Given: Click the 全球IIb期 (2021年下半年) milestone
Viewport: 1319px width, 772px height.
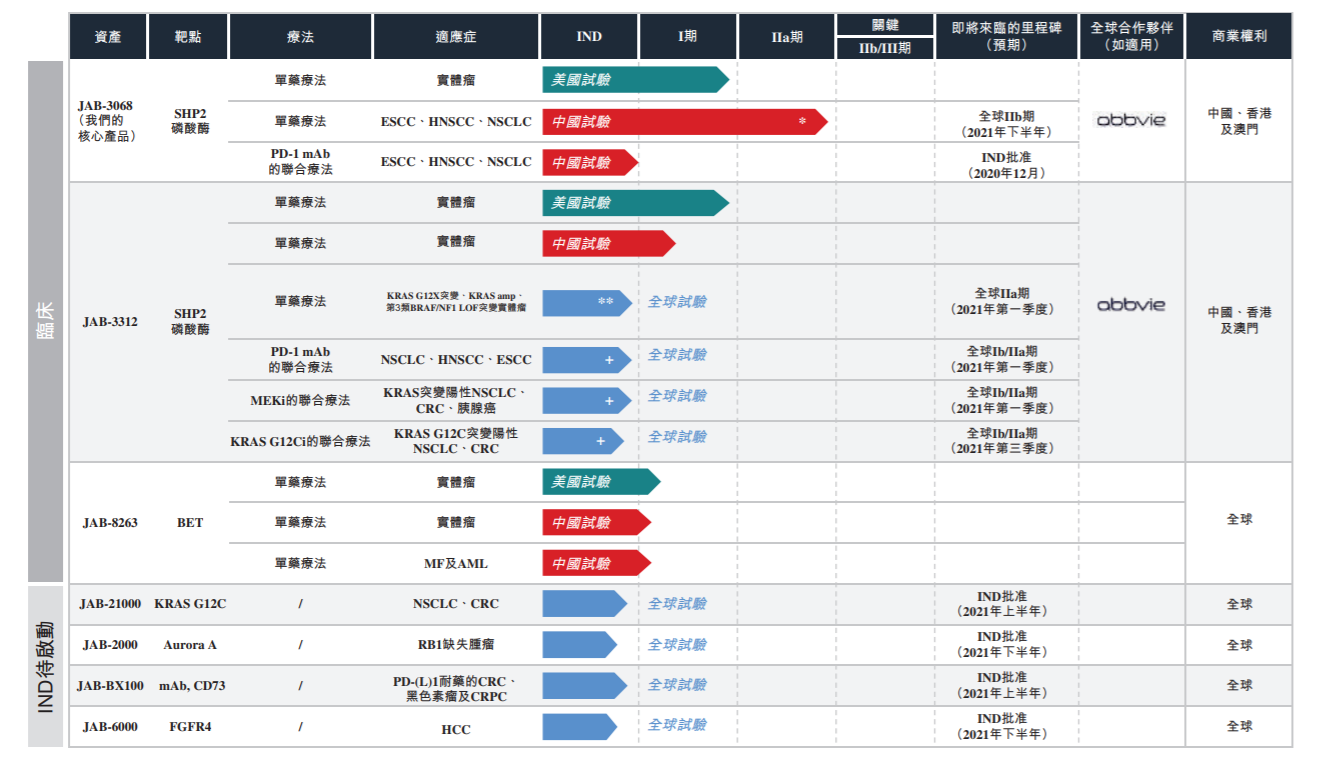Looking at the screenshot, I should (x=1007, y=124).
